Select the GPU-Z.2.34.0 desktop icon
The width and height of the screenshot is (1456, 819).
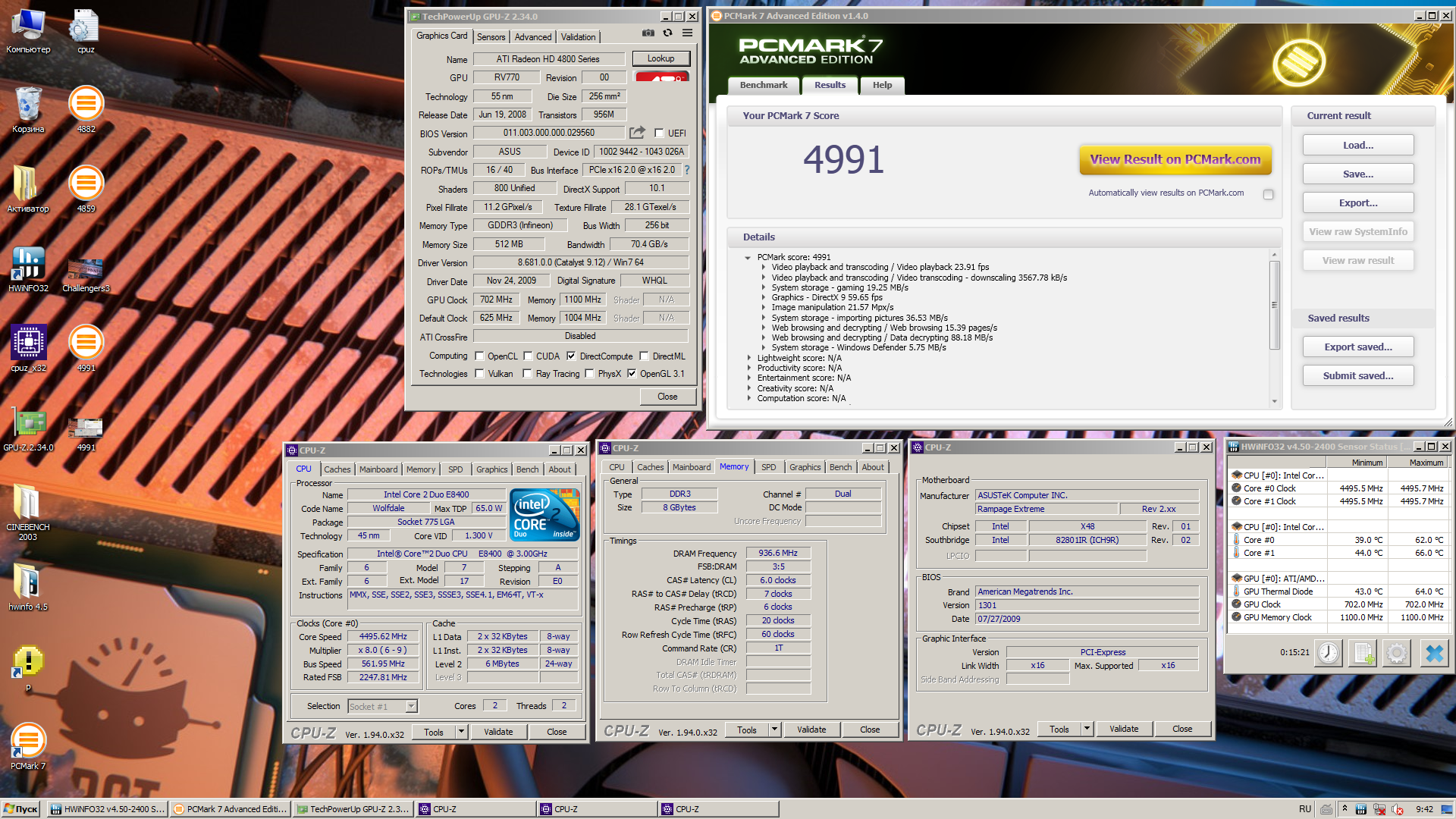(28, 429)
